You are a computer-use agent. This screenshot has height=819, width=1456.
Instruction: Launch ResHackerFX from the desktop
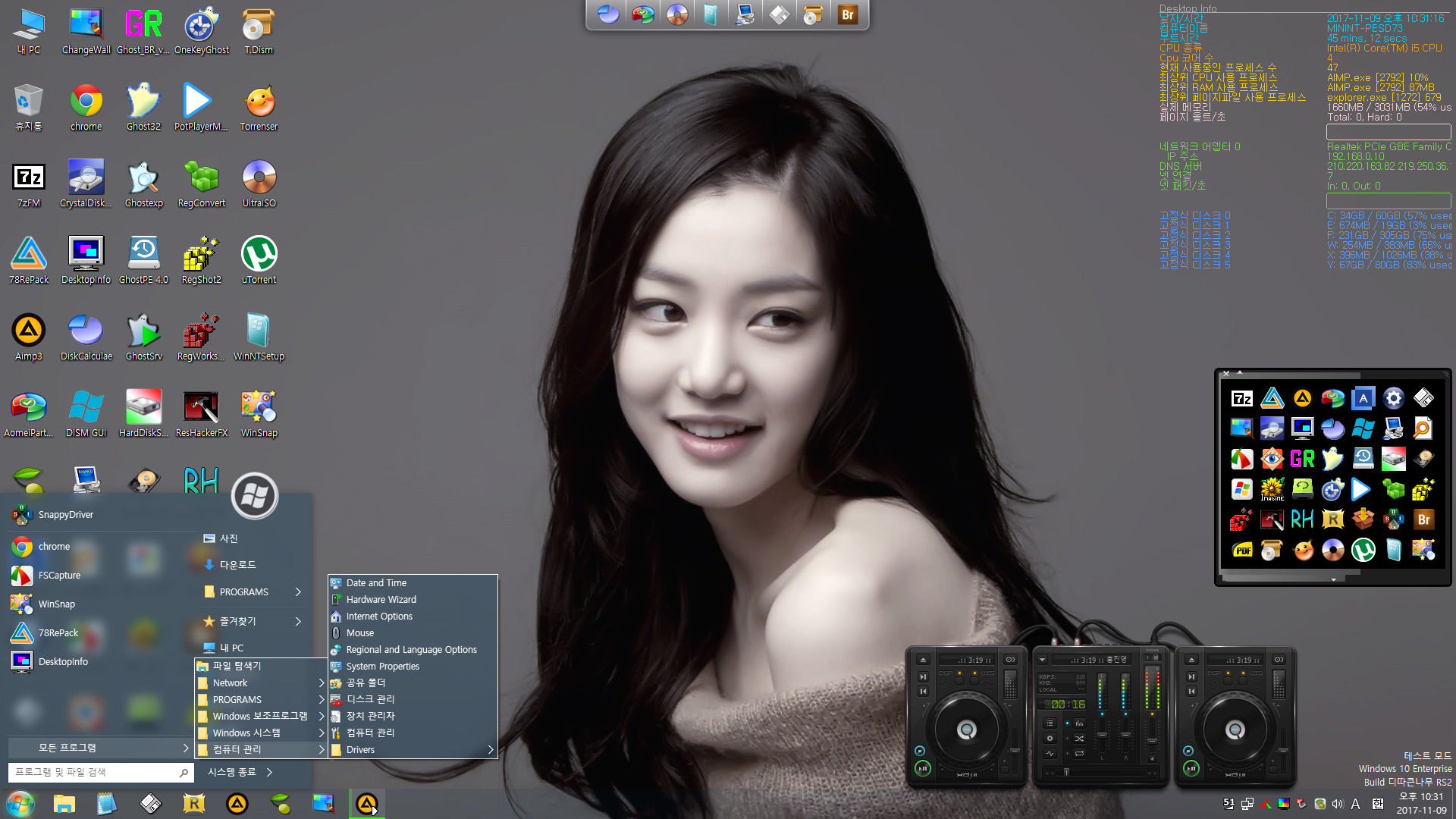(x=201, y=415)
